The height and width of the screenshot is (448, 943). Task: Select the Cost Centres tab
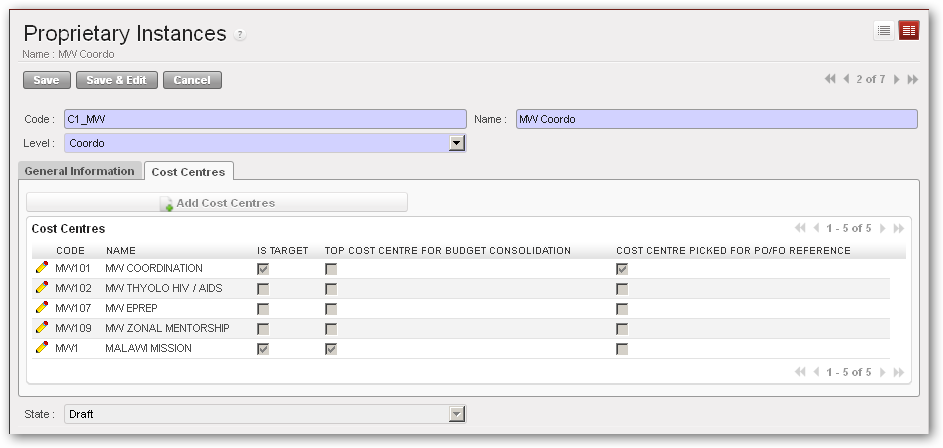pos(188,172)
